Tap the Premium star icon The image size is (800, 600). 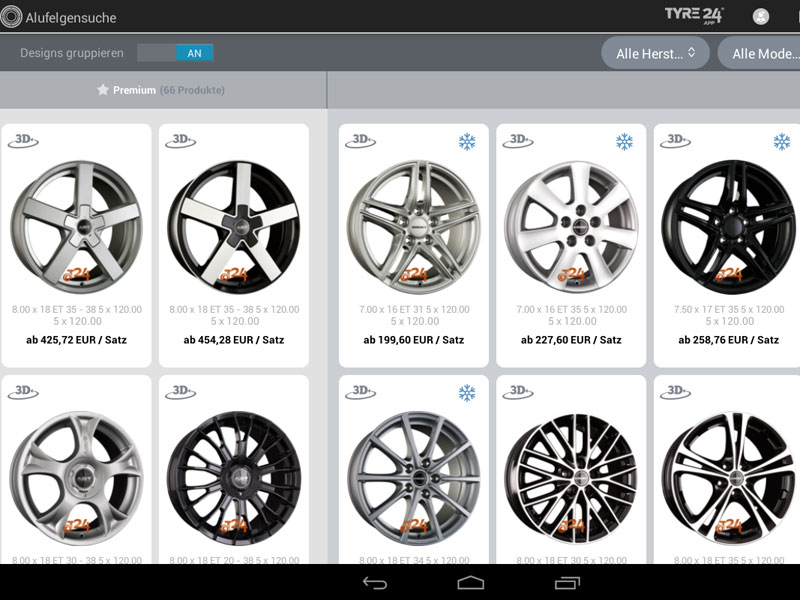102,90
